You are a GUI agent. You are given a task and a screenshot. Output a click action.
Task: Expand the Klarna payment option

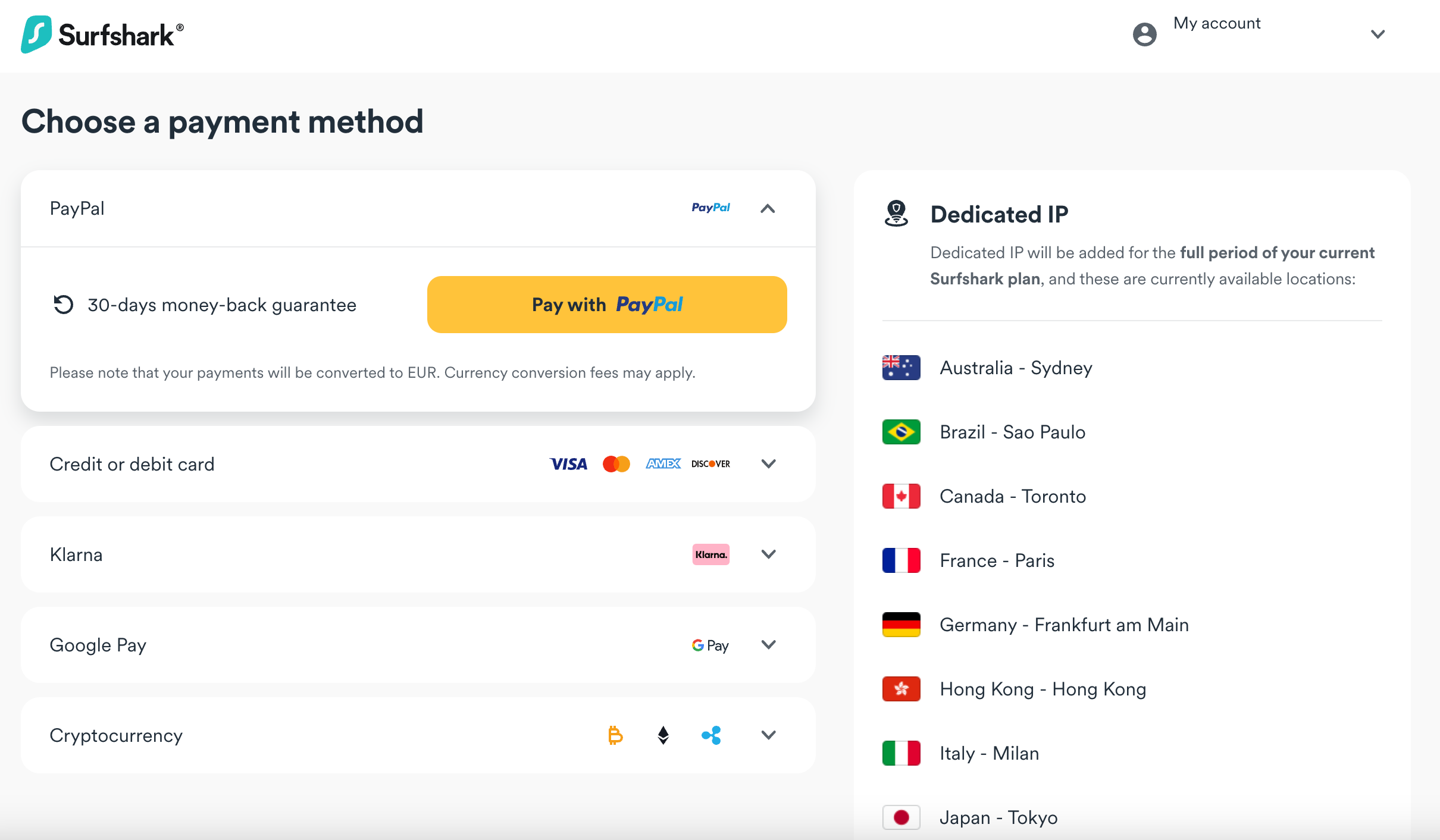click(768, 554)
